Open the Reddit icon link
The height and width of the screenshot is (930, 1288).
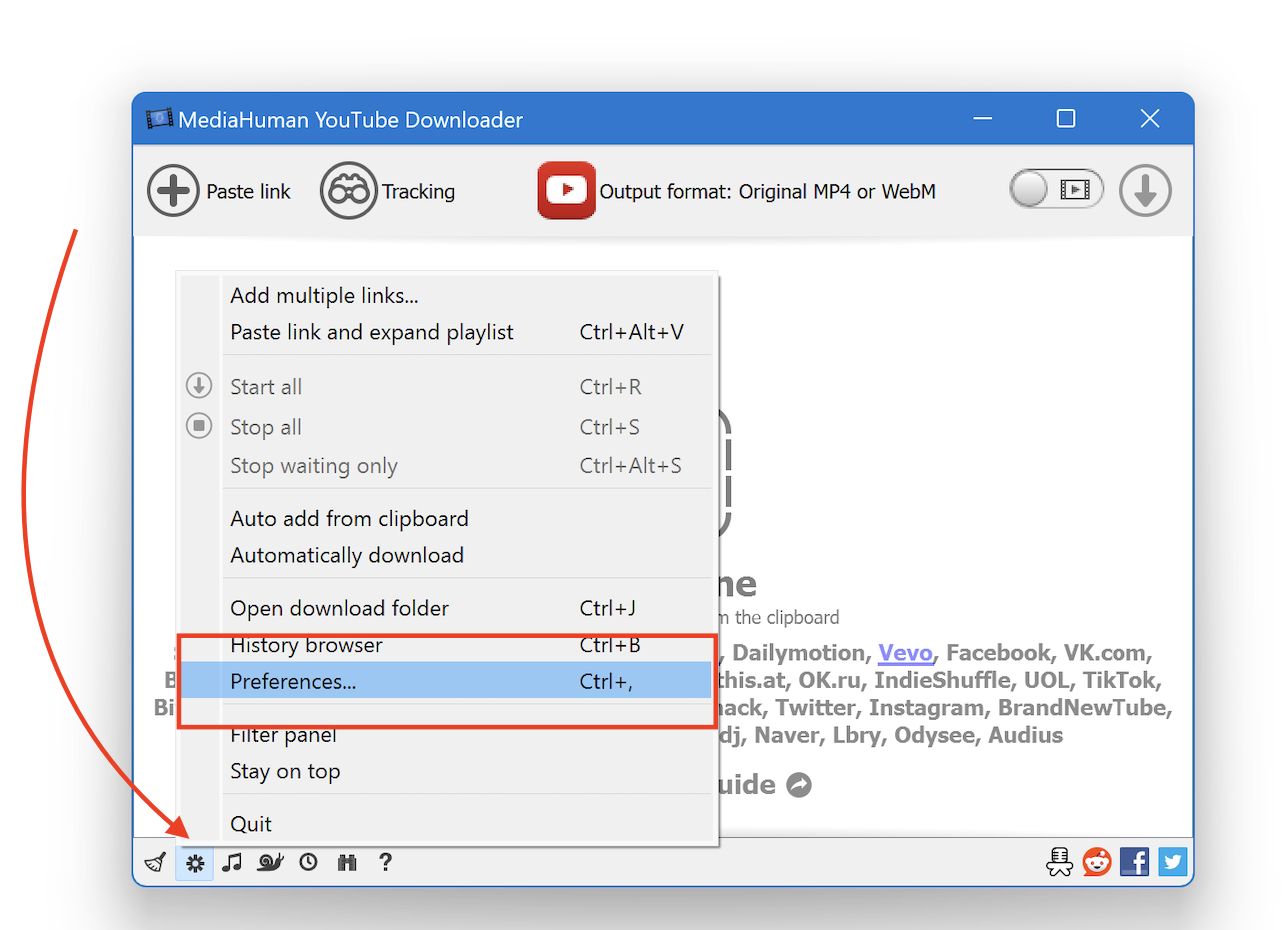pos(1097,862)
